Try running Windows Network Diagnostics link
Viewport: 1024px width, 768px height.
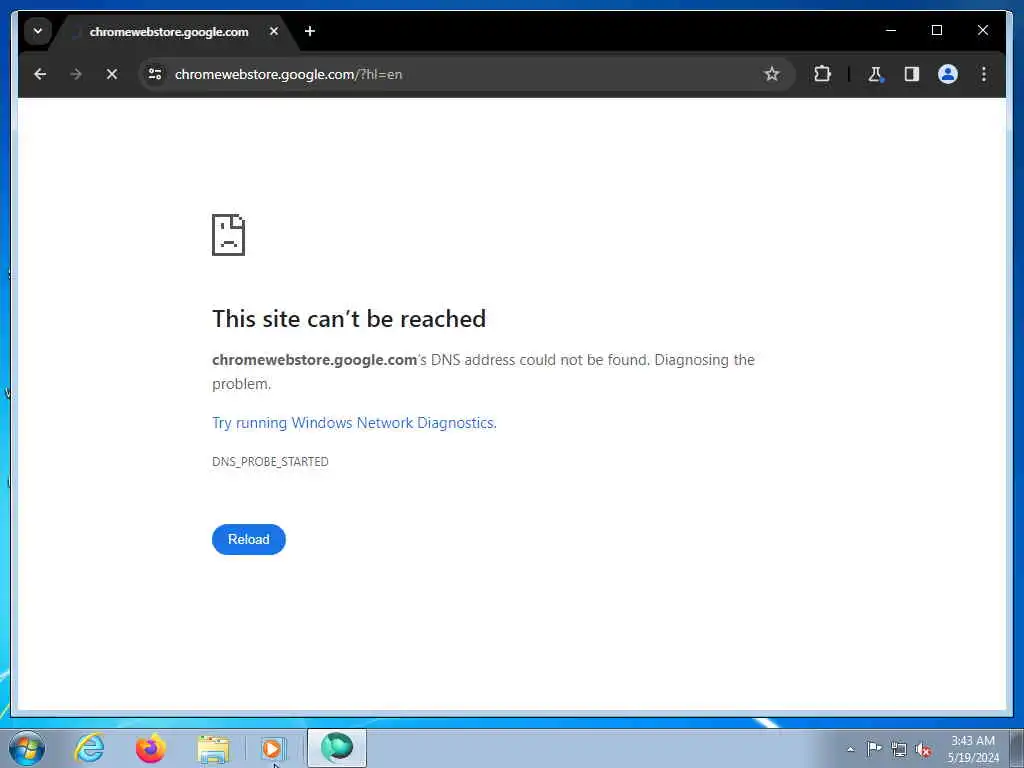[x=355, y=423]
